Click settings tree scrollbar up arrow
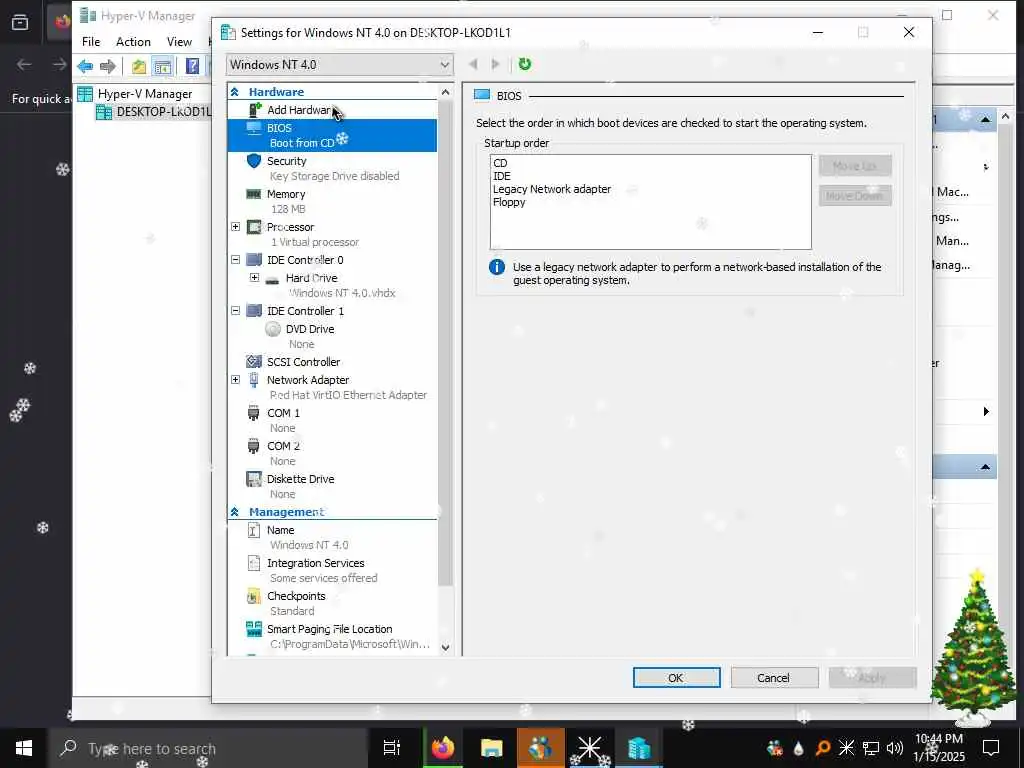Image resolution: width=1024 pixels, height=768 pixels. 445,92
